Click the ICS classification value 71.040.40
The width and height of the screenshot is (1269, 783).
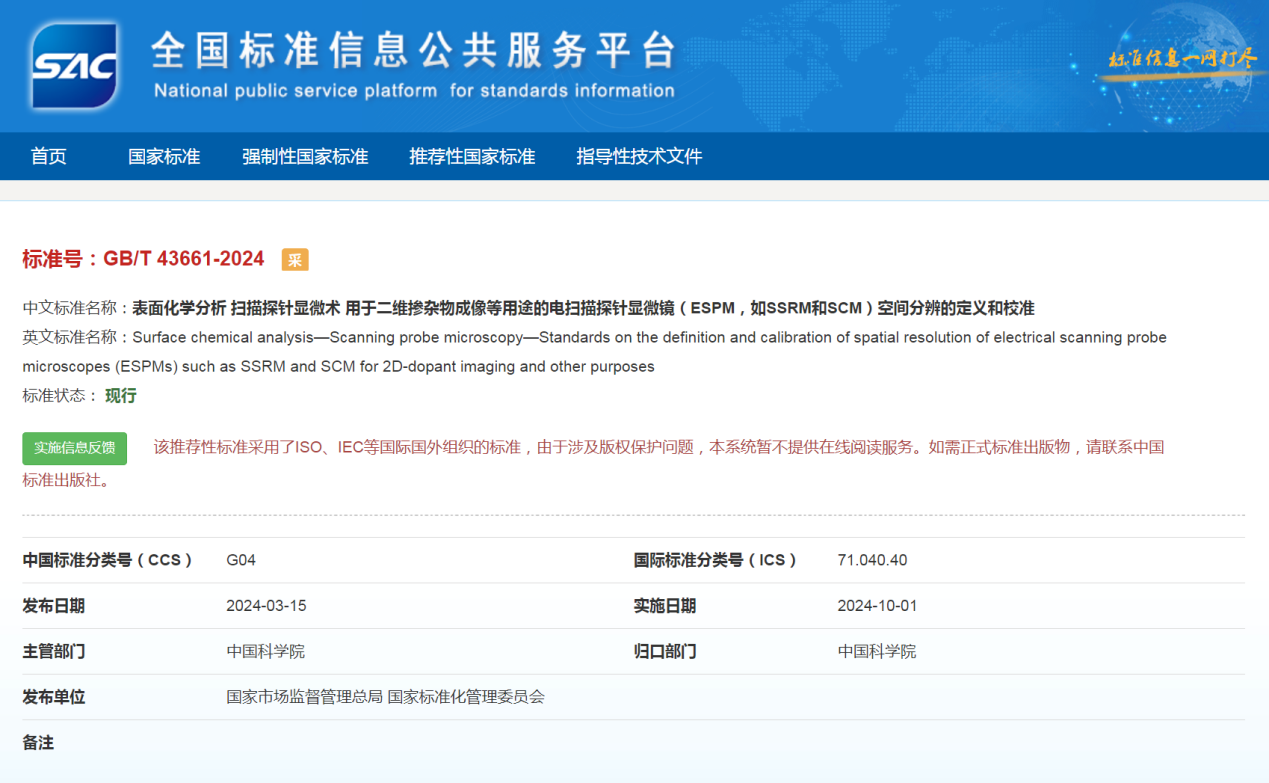[x=872, y=560]
